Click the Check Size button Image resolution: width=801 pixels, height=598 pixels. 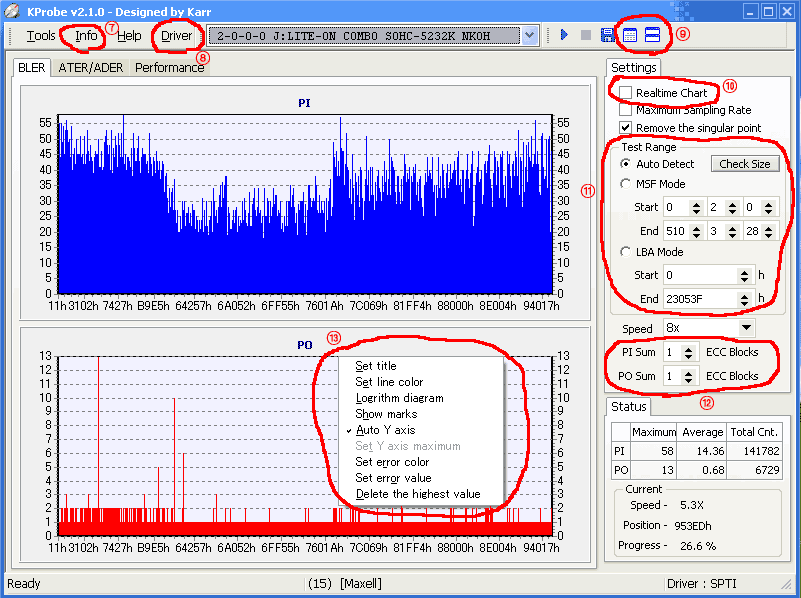[745, 164]
